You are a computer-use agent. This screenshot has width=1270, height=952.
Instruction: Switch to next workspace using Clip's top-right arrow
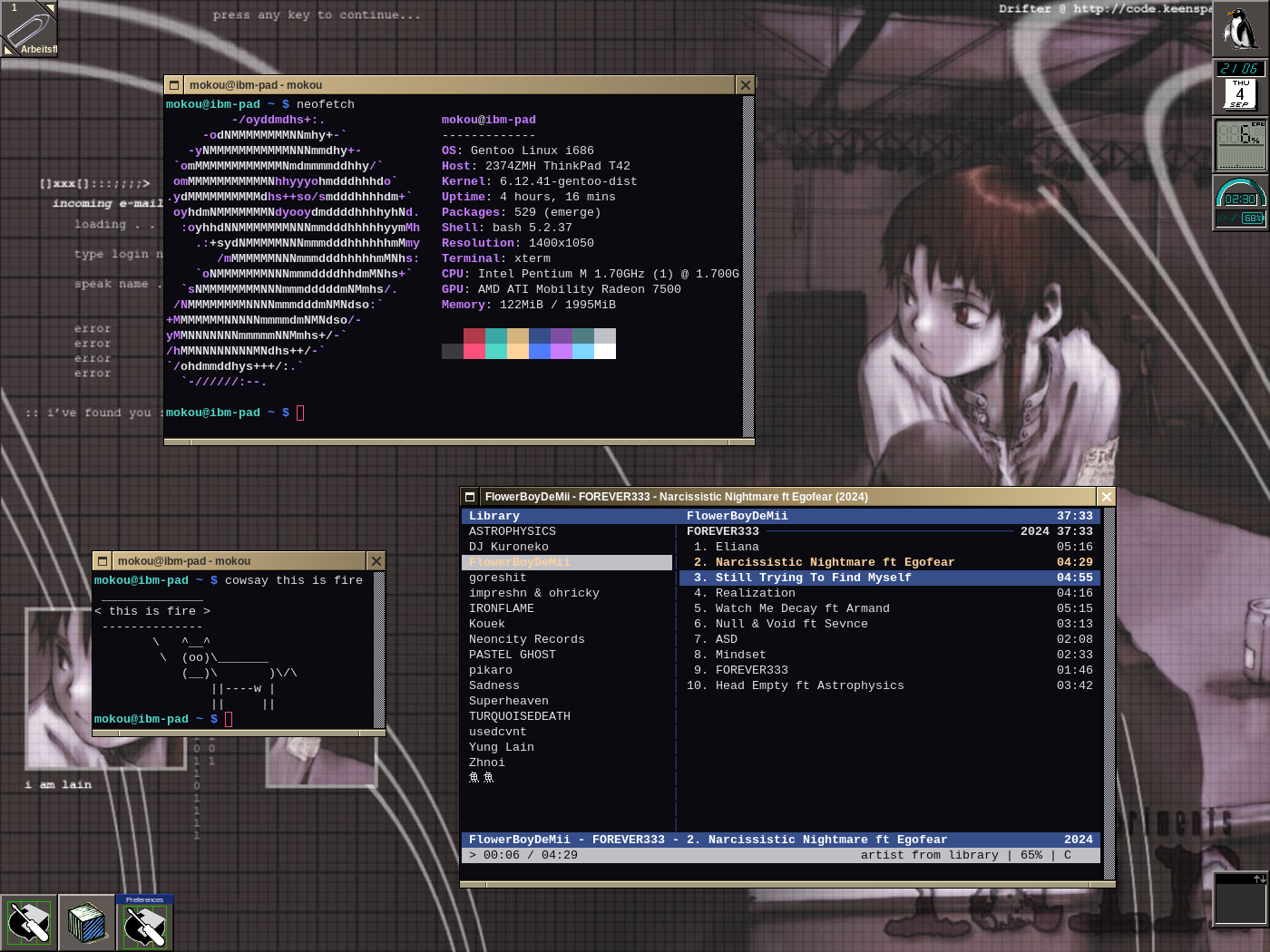(x=50, y=8)
